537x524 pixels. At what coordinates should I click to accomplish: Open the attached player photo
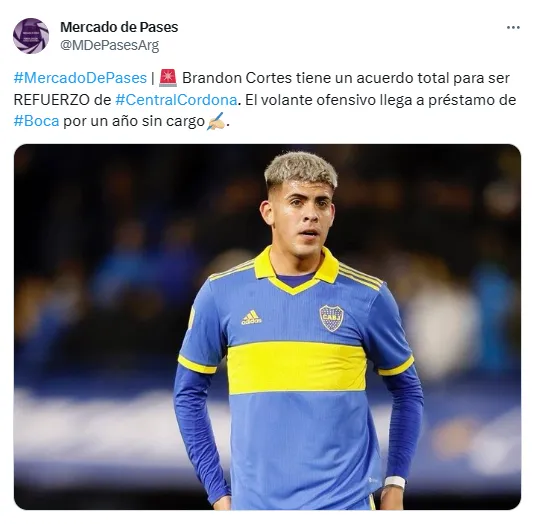tap(267, 327)
